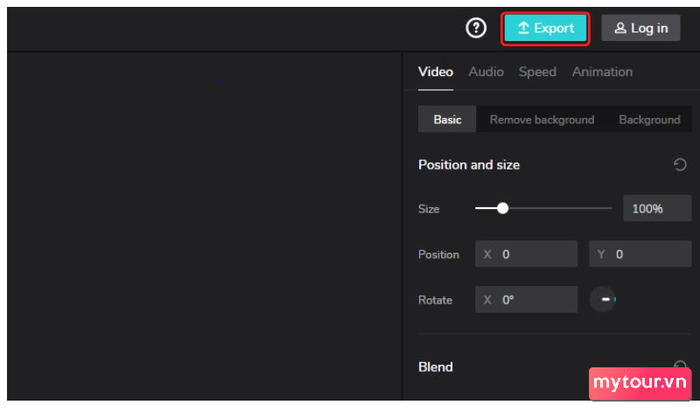Image resolution: width=700 pixels, height=411 pixels.
Task: Click the Blend reset icon
Action: pos(680,364)
